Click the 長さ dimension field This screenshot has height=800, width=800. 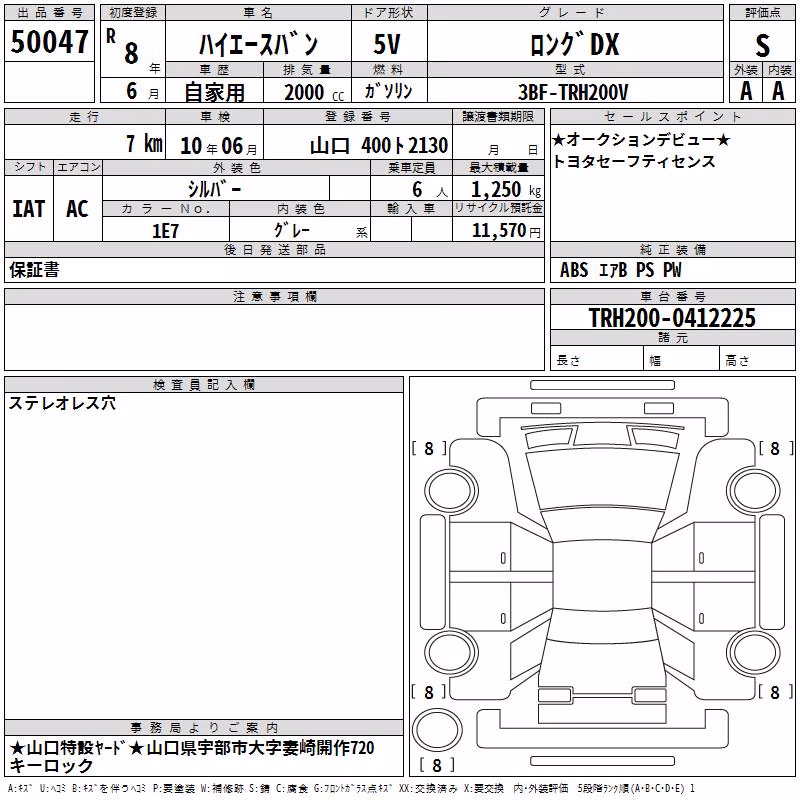pos(596,358)
